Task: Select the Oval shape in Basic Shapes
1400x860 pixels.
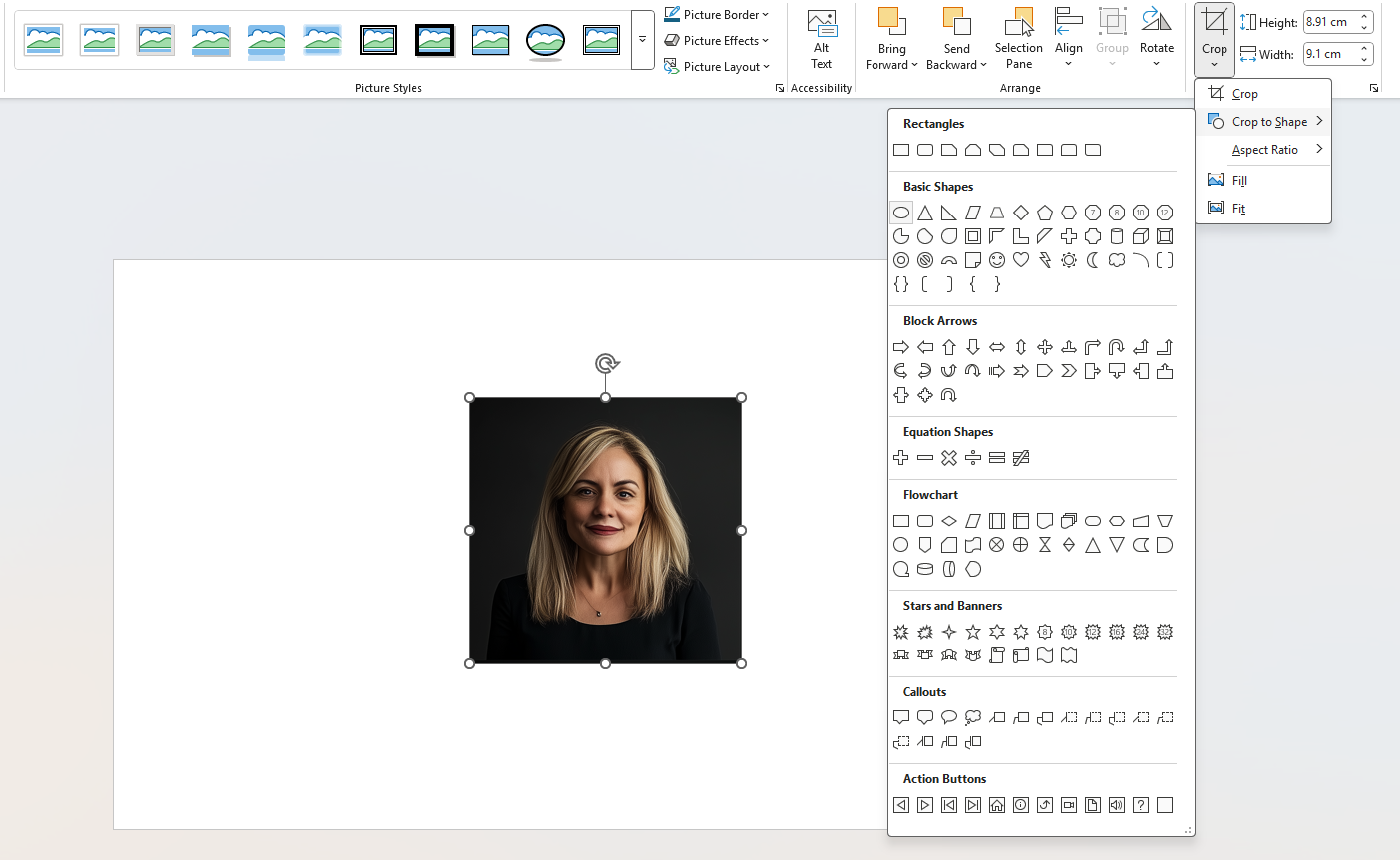Action: point(901,213)
